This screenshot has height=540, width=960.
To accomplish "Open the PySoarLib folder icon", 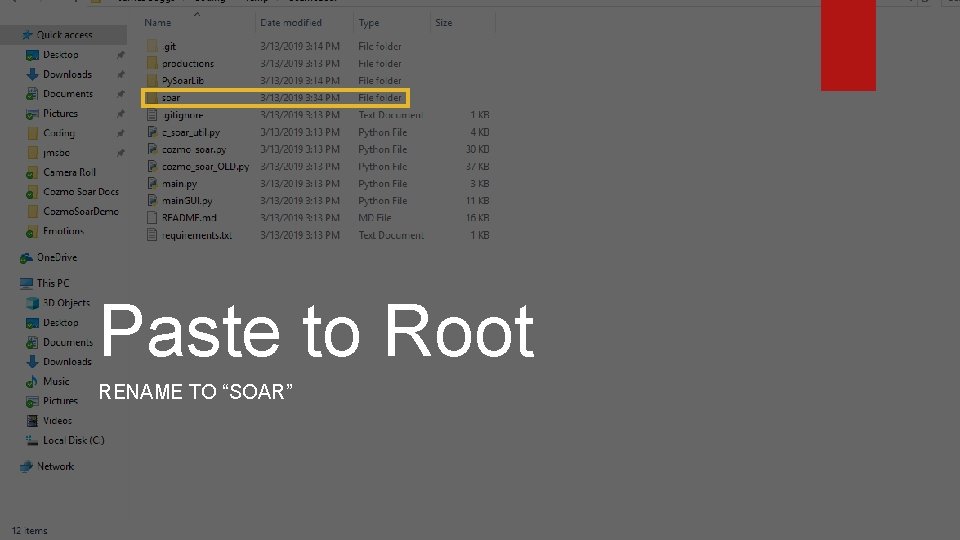I will [152, 80].
